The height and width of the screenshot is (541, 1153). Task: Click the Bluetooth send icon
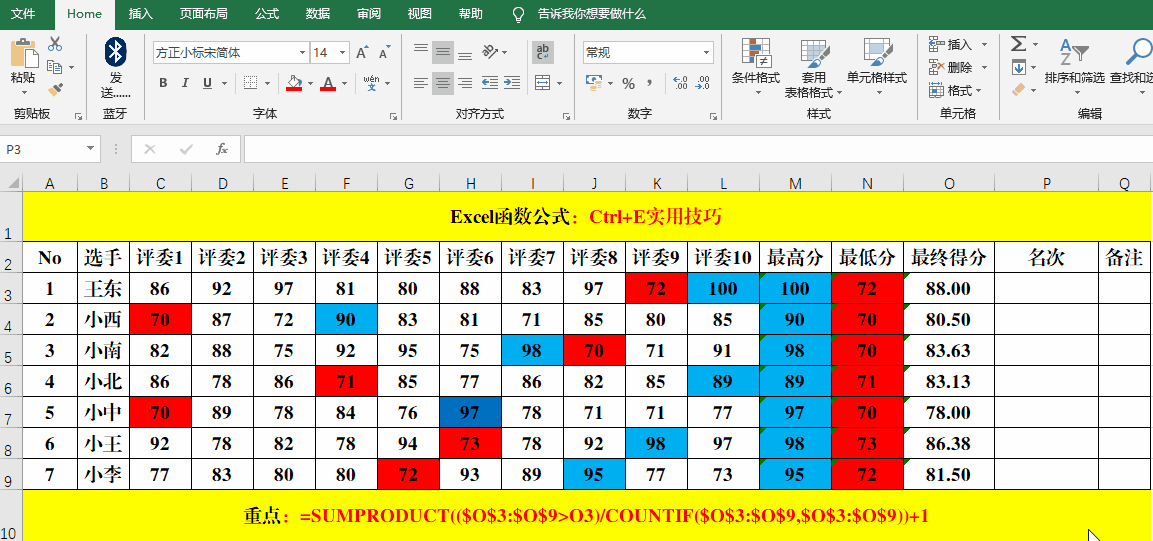coord(116,52)
